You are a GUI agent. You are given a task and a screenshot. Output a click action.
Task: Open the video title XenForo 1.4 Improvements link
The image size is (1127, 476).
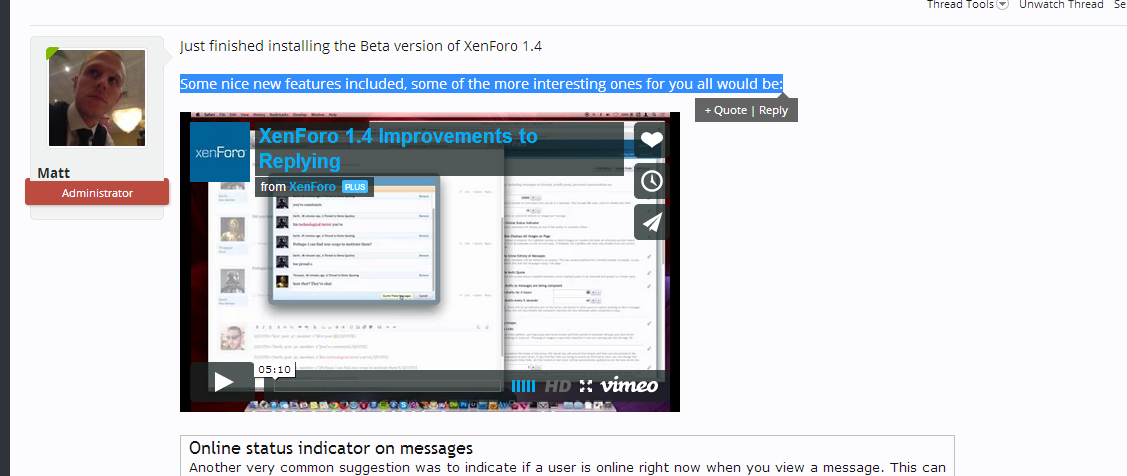397,148
